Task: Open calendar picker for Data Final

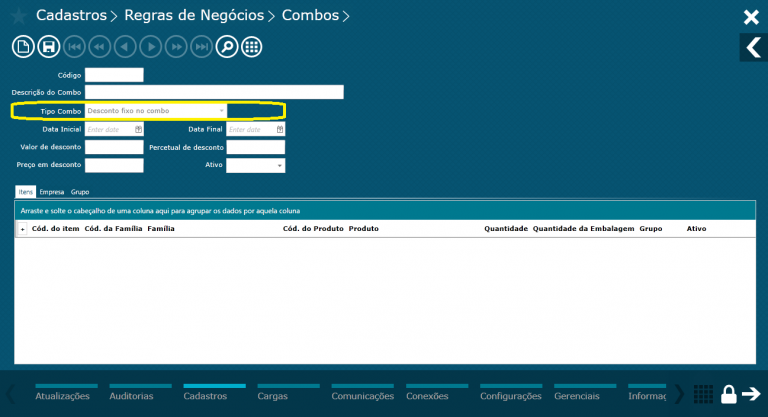Action: 280,129
